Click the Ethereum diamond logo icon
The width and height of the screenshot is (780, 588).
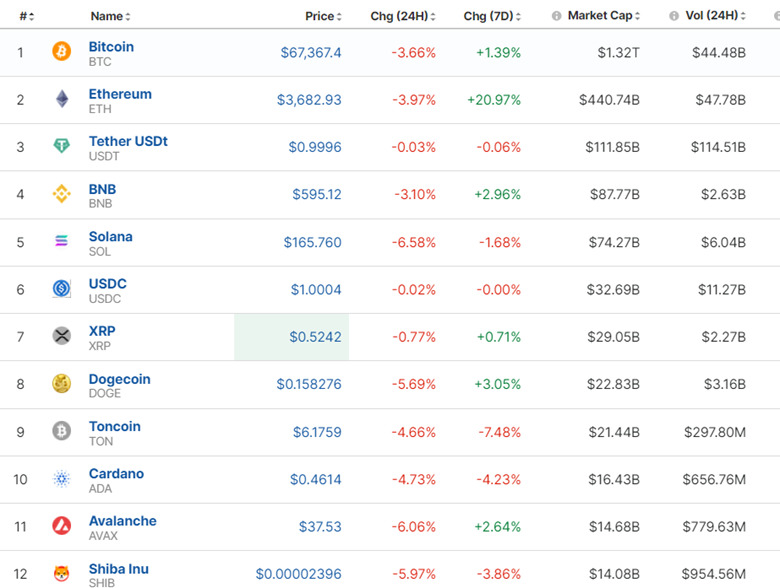click(62, 99)
